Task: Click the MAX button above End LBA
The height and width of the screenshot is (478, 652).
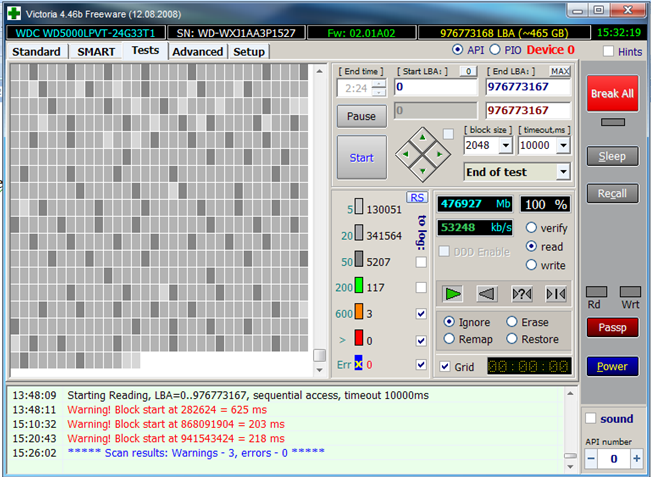Action: pyautogui.click(x=560, y=71)
